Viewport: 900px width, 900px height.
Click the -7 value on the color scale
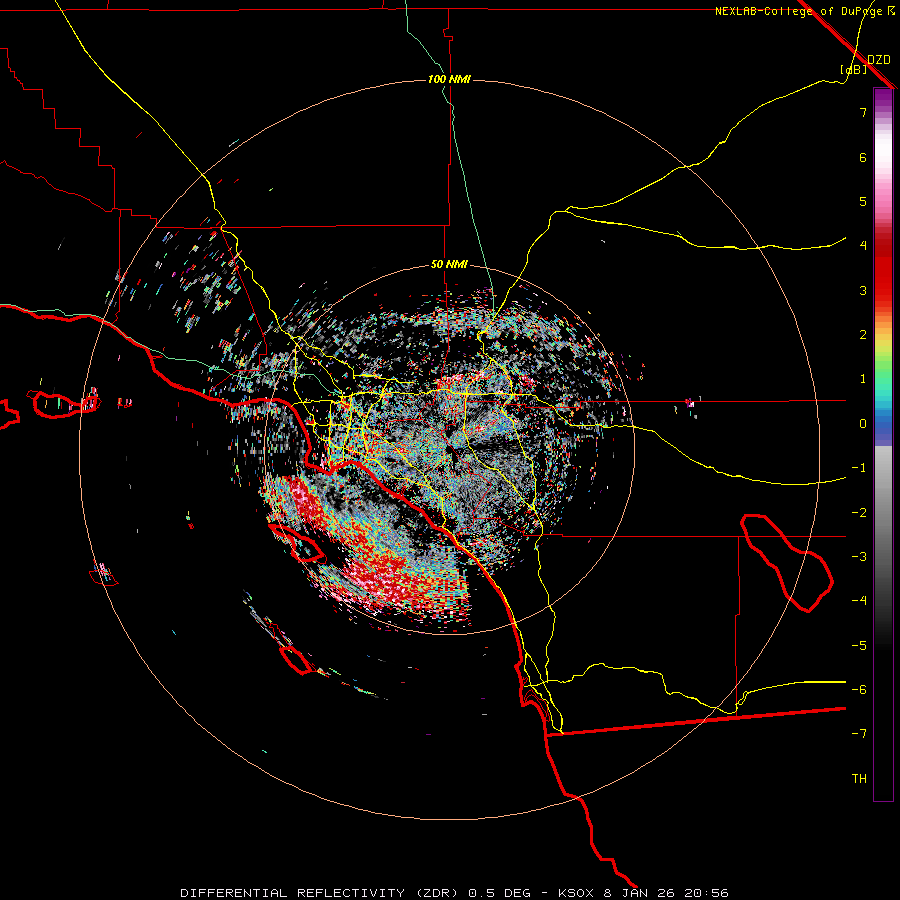tap(859, 734)
